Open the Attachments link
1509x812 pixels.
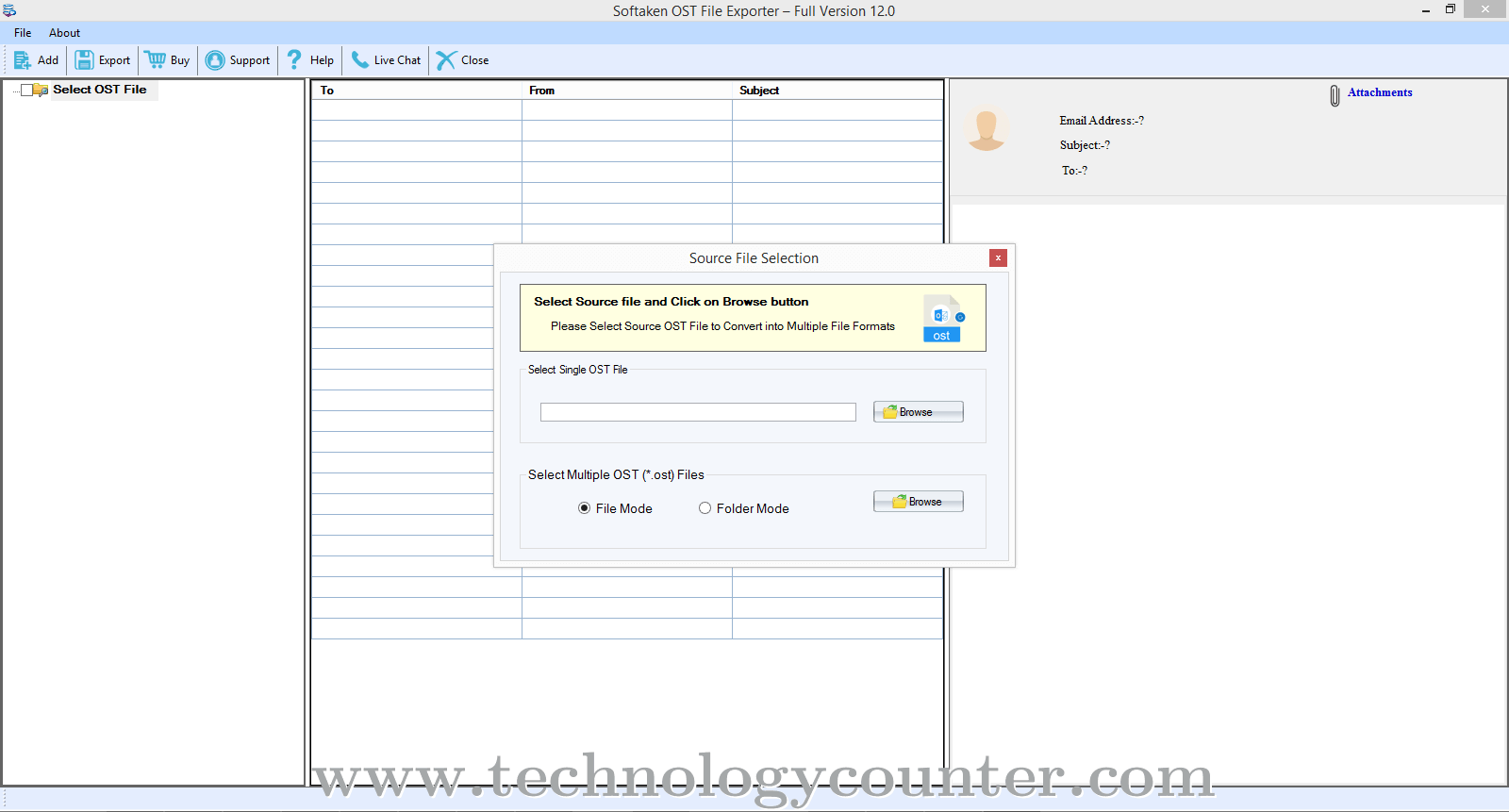pos(1380,92)
